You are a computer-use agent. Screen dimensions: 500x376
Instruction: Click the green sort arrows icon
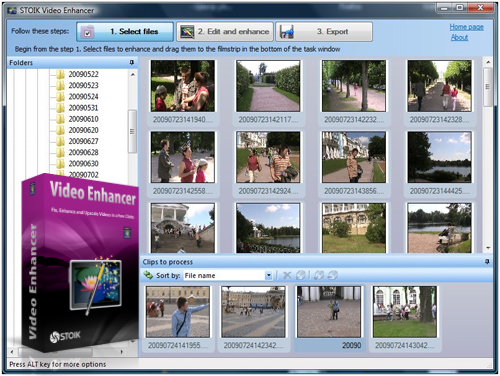point(148,275)
